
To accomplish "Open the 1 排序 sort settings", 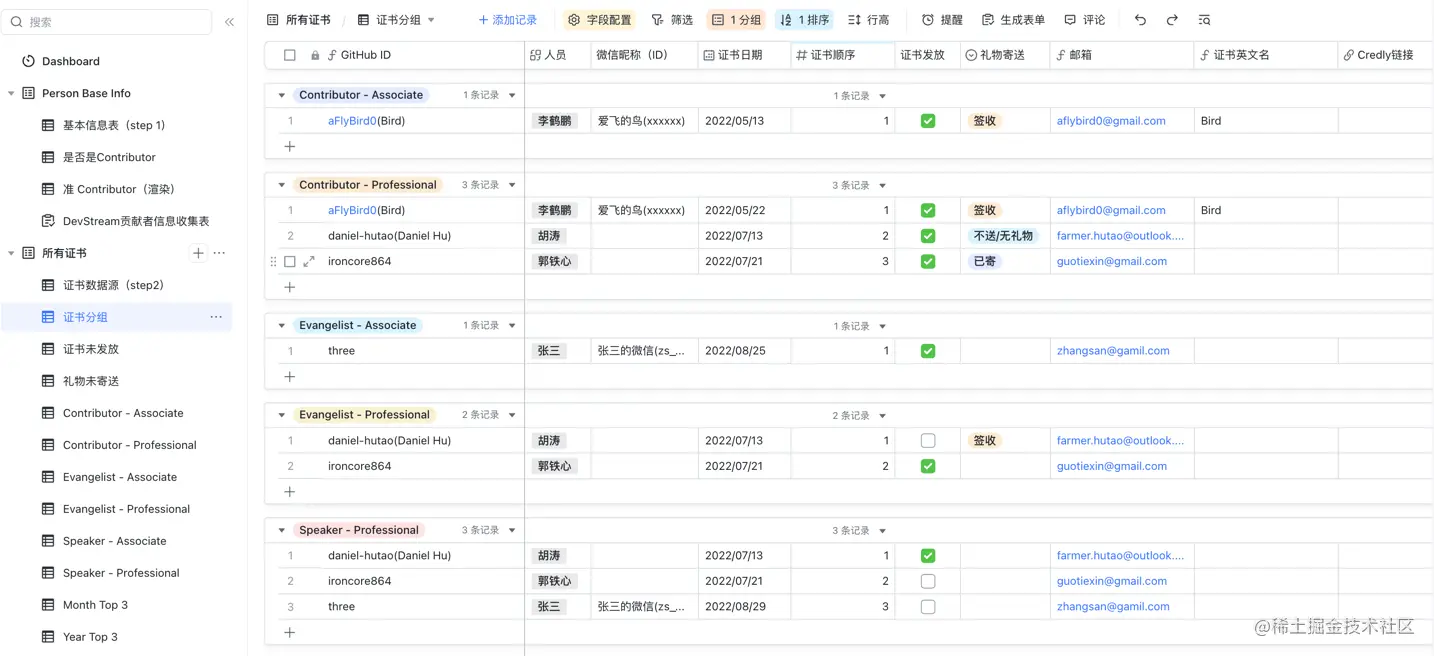I will coord(803,19).
